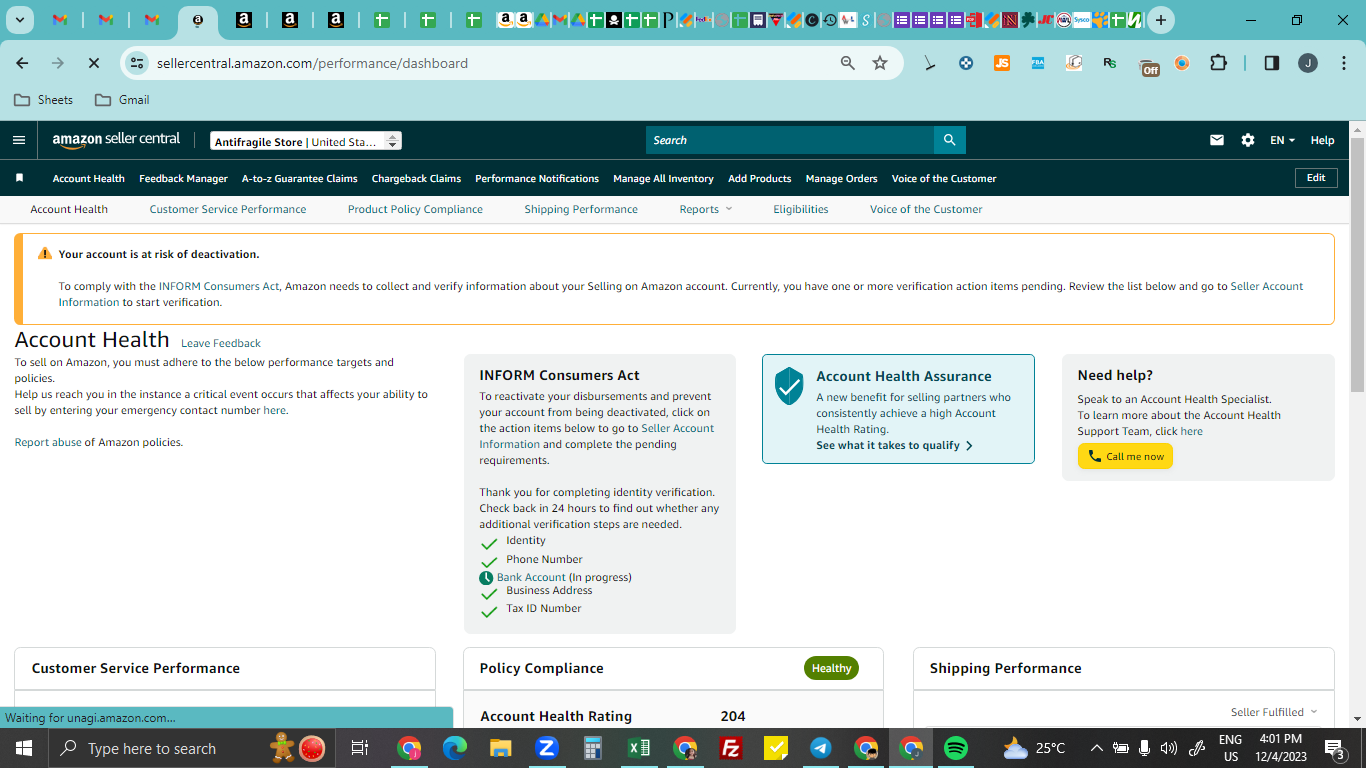1366x768 pixels.
Task: Open the Seller Fulfilled dropdown
Action: click(x=1274, y=712)
